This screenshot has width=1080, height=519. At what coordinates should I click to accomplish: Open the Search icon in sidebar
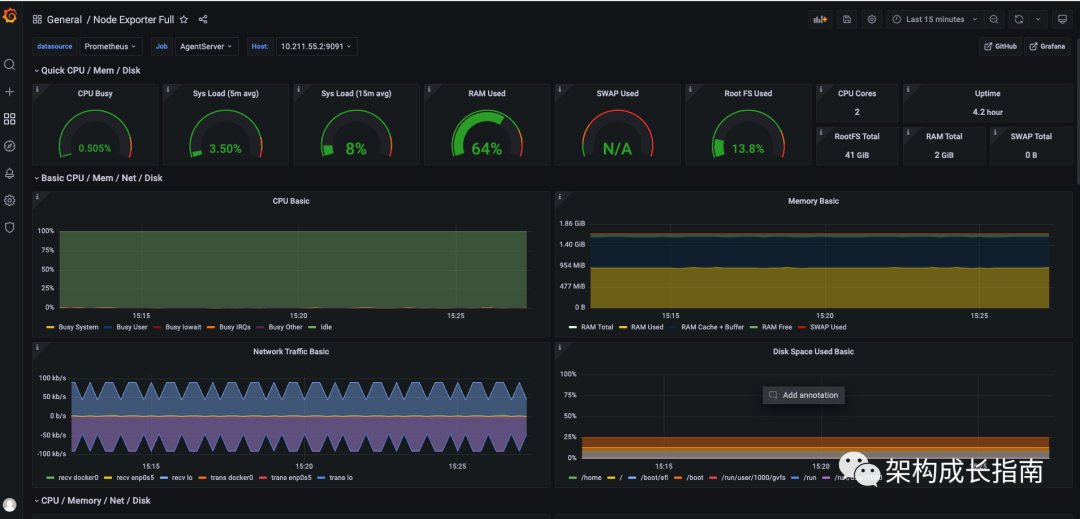point(10,65)
